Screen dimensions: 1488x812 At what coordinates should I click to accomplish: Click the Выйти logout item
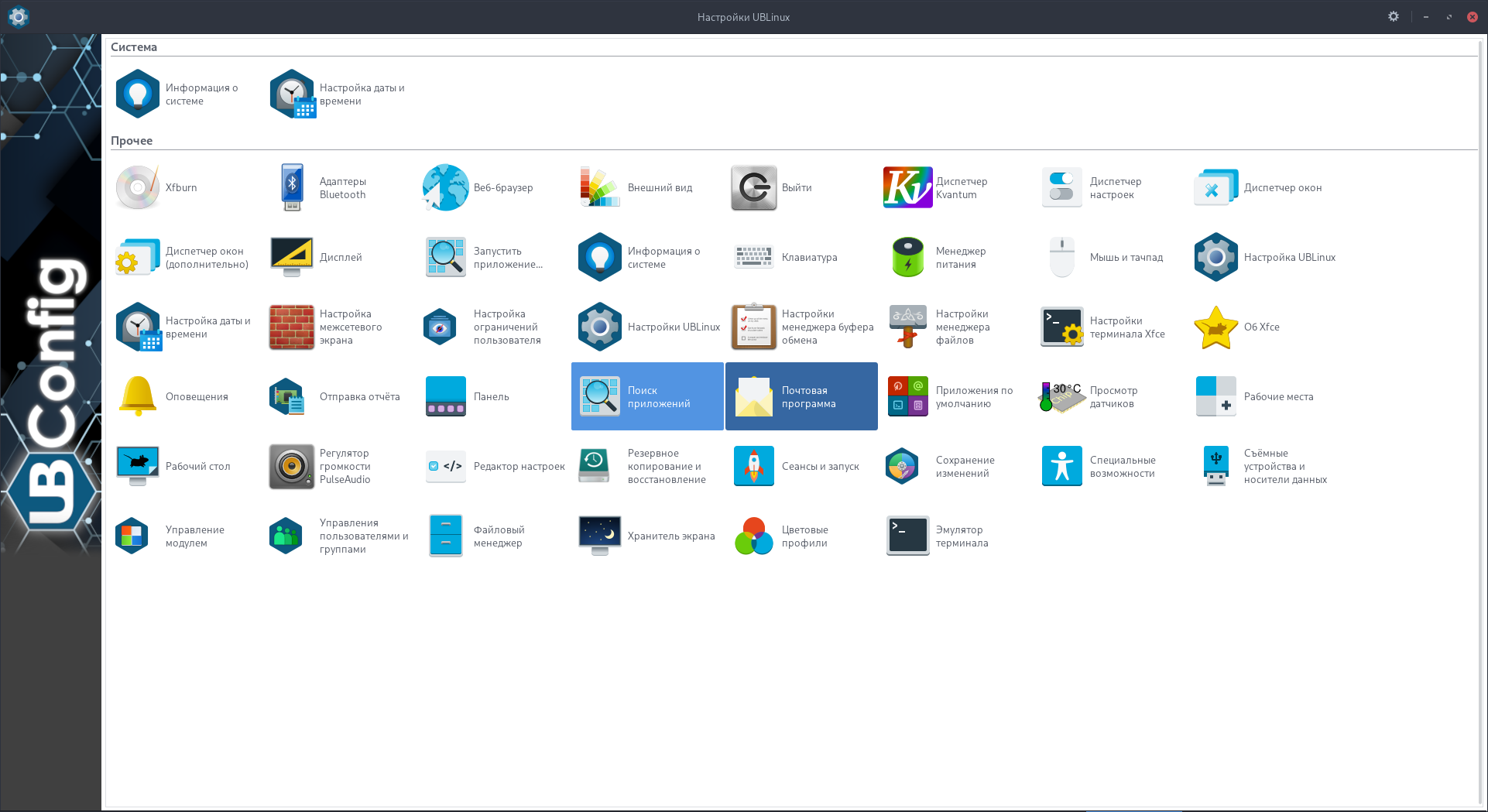pyautogui.click(x=801, y=187)
